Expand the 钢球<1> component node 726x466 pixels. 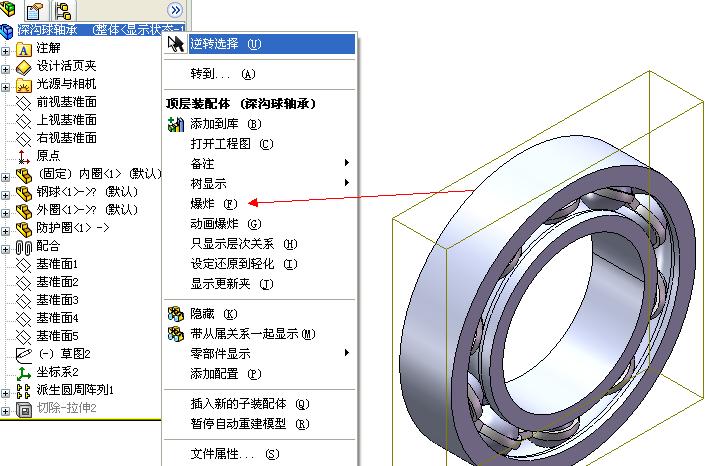pos(5,195)
